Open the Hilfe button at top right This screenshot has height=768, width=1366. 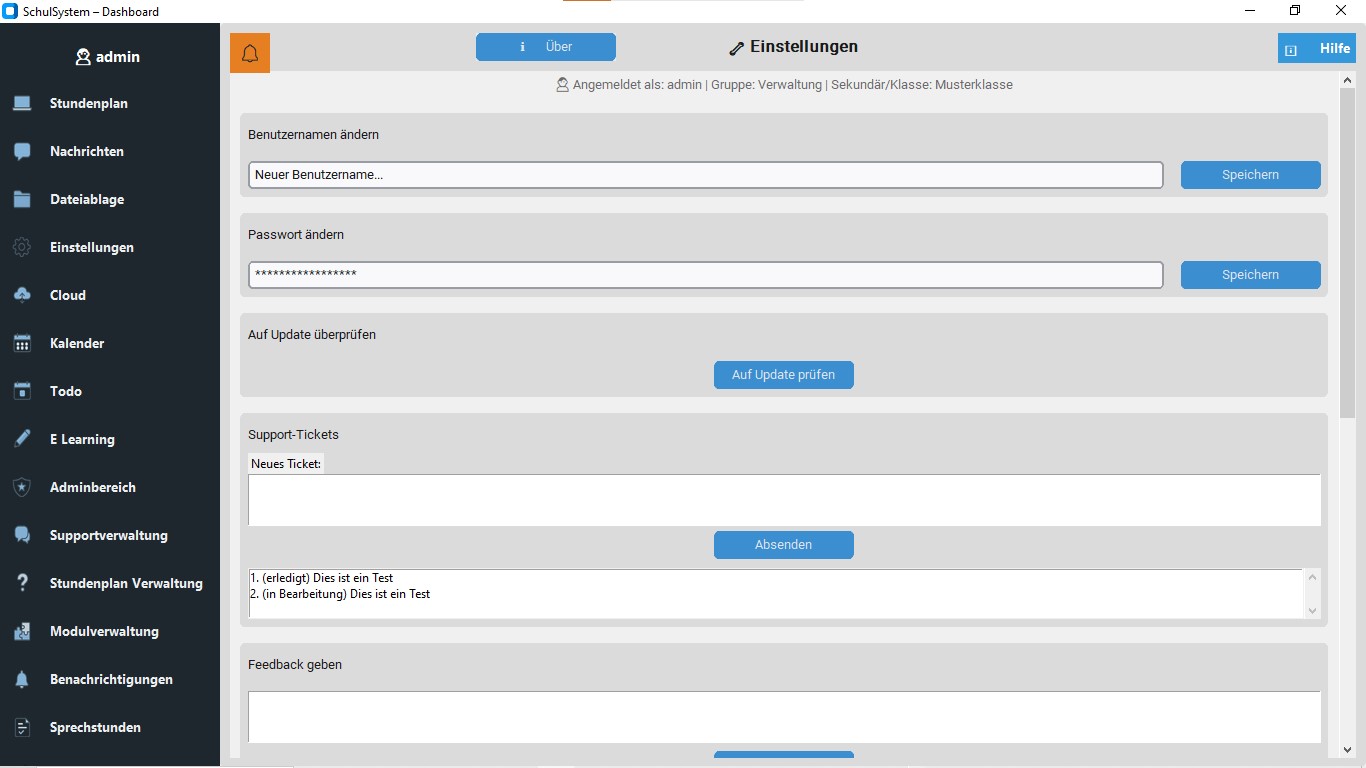click(1316, 48)
